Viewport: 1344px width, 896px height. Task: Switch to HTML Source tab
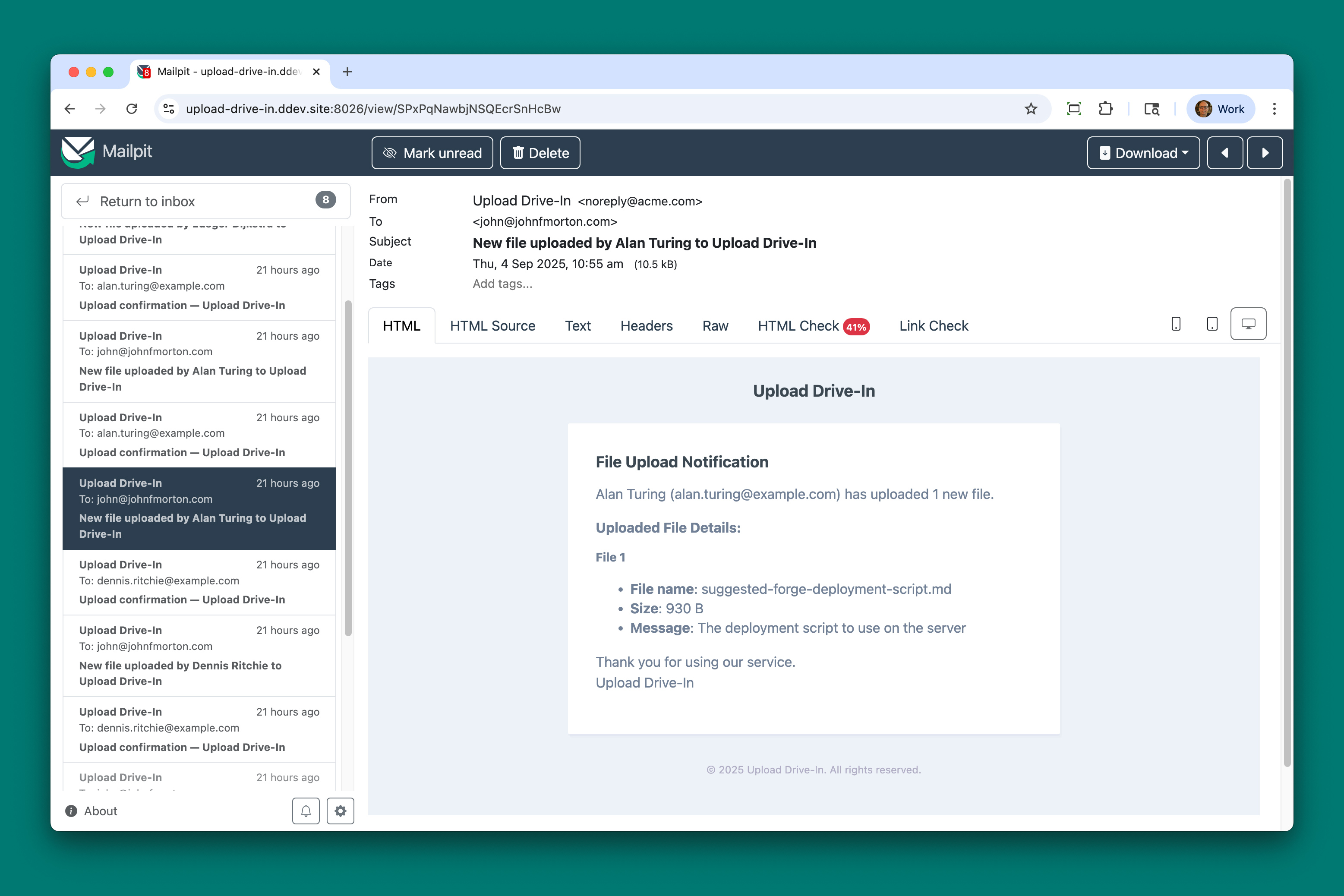click(492, 326)
